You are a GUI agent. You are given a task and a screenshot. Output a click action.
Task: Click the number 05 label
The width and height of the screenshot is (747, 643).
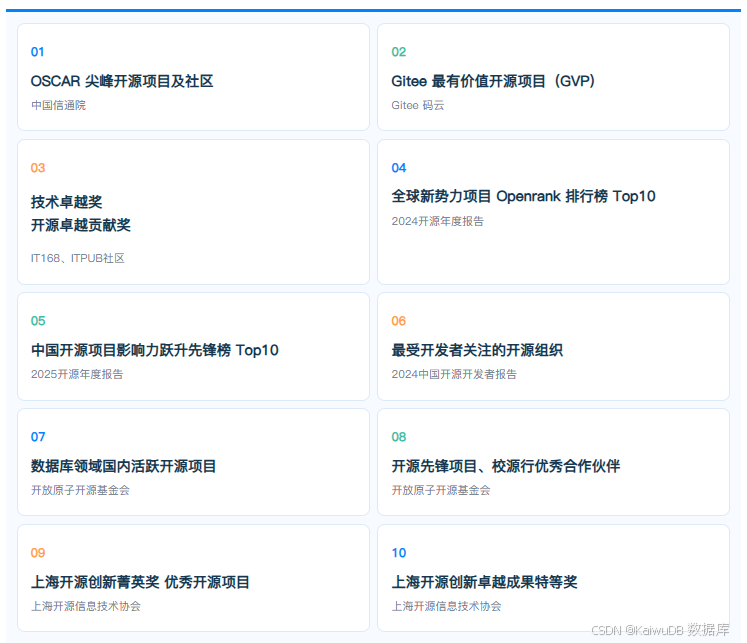(x=38, y=321)
